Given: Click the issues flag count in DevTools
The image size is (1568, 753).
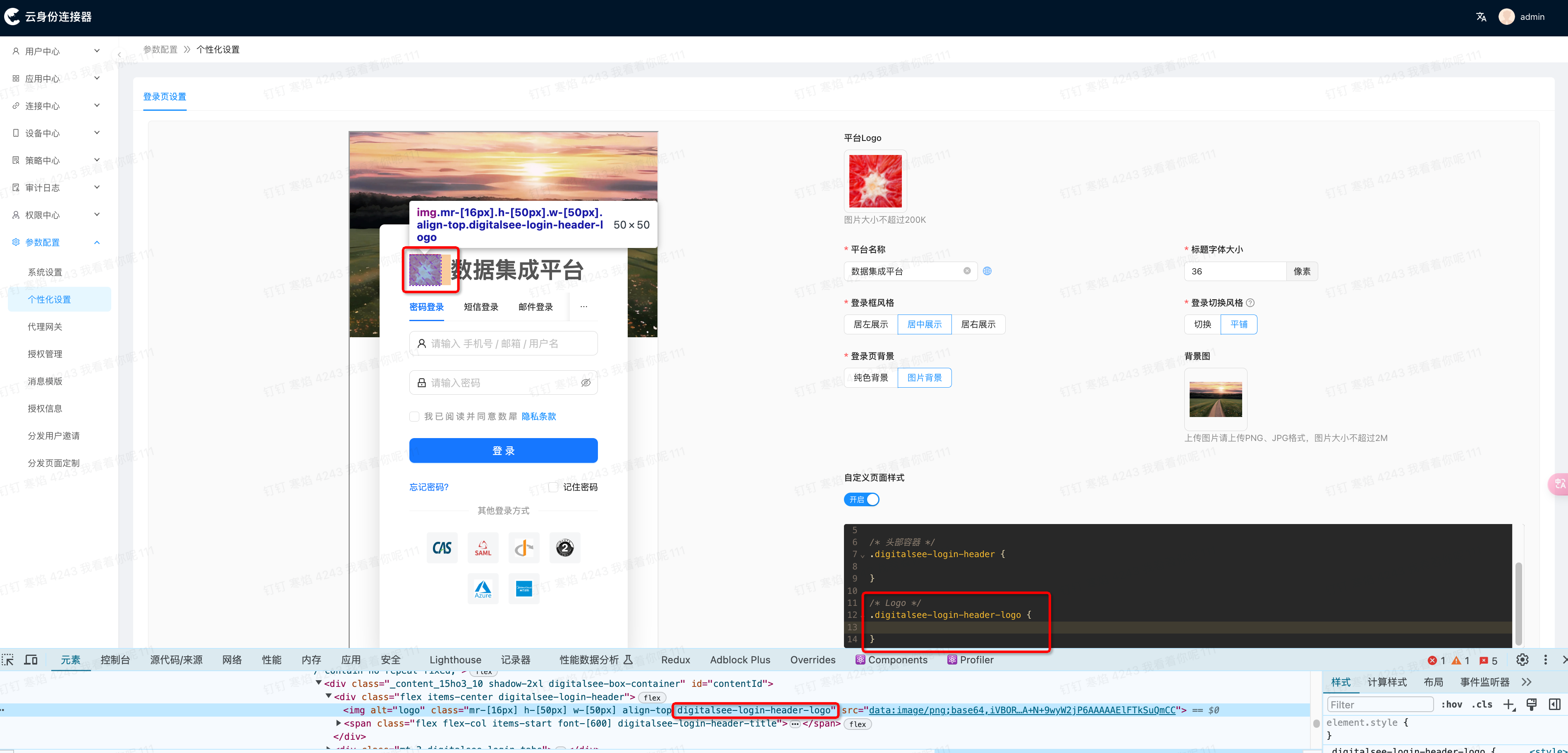Looking at the screenshot, I should (x=1489, y=660).
